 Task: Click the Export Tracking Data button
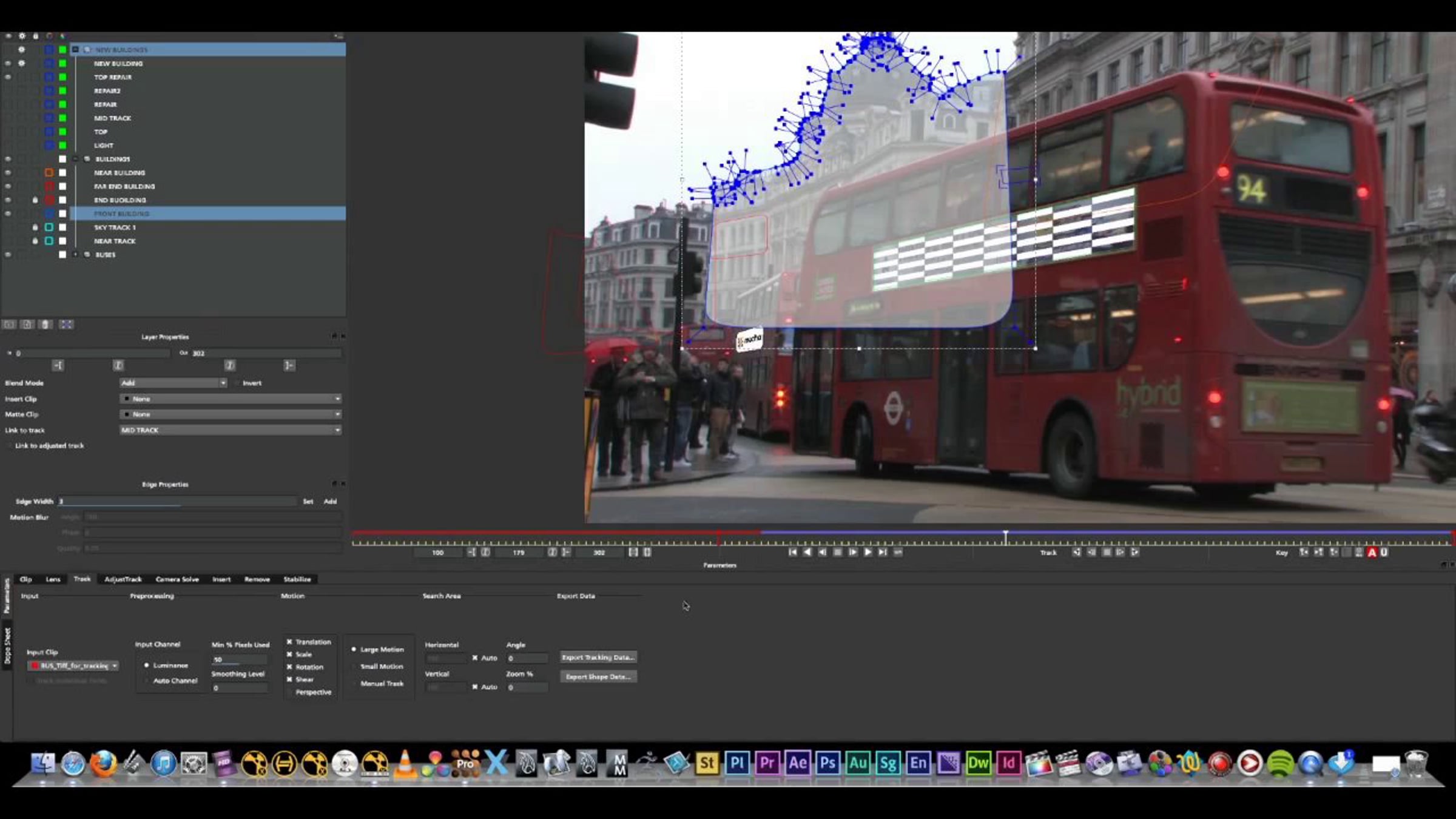tap(598, 657)
